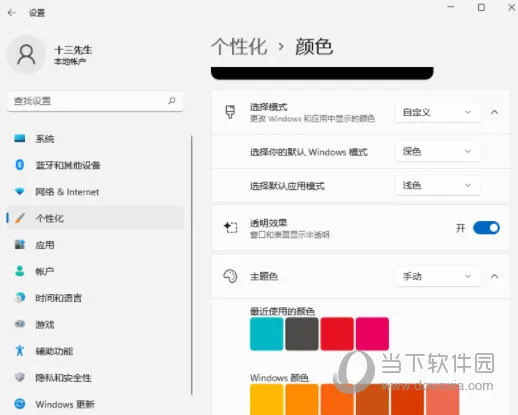Open 游戏 settings page
Screen dimensions: 518x415
95,324
